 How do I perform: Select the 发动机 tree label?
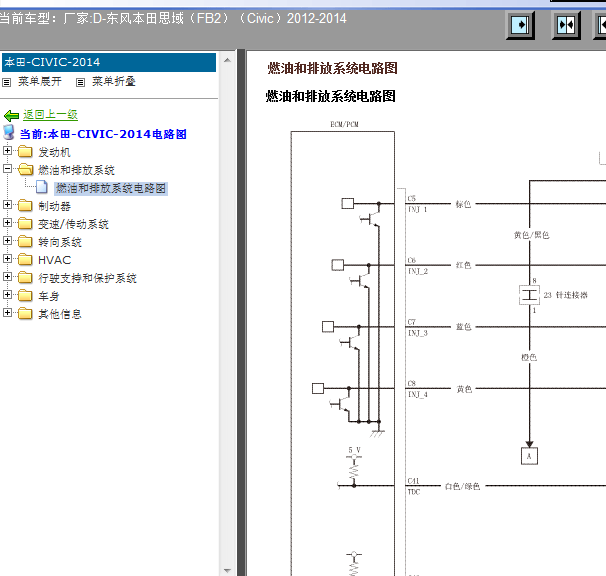[54, 152]
